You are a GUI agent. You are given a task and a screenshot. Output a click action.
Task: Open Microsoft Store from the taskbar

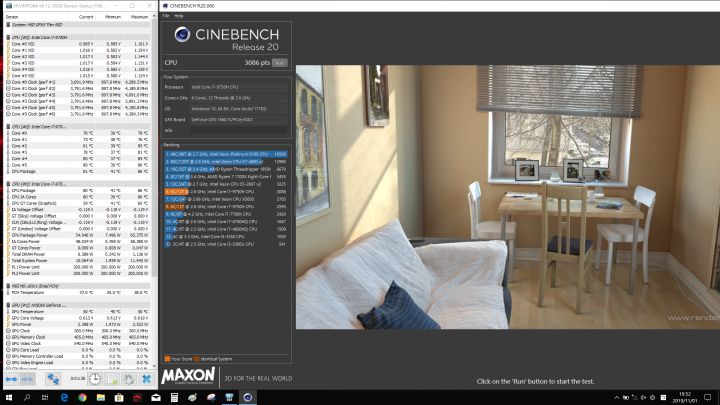pos(119,398)
